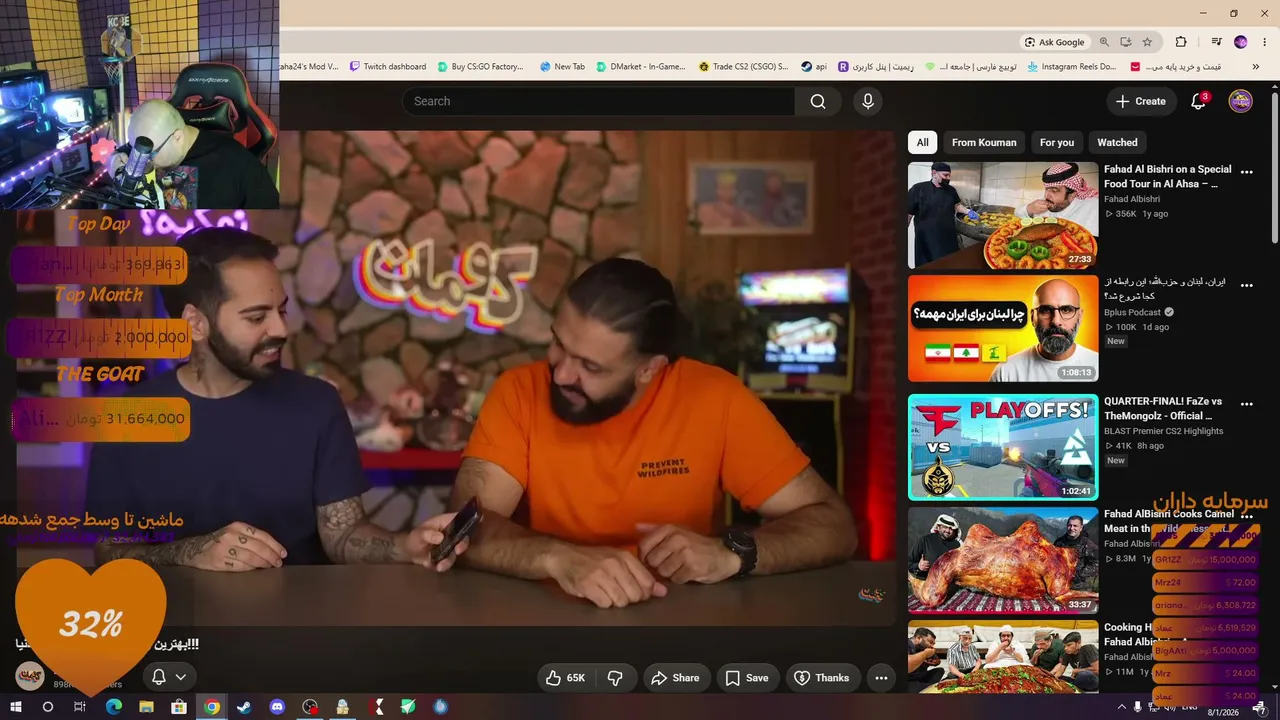Click the Ask Google button in address bar
The width and height of the screenshot is (1280, 720).
(1055, 42)
